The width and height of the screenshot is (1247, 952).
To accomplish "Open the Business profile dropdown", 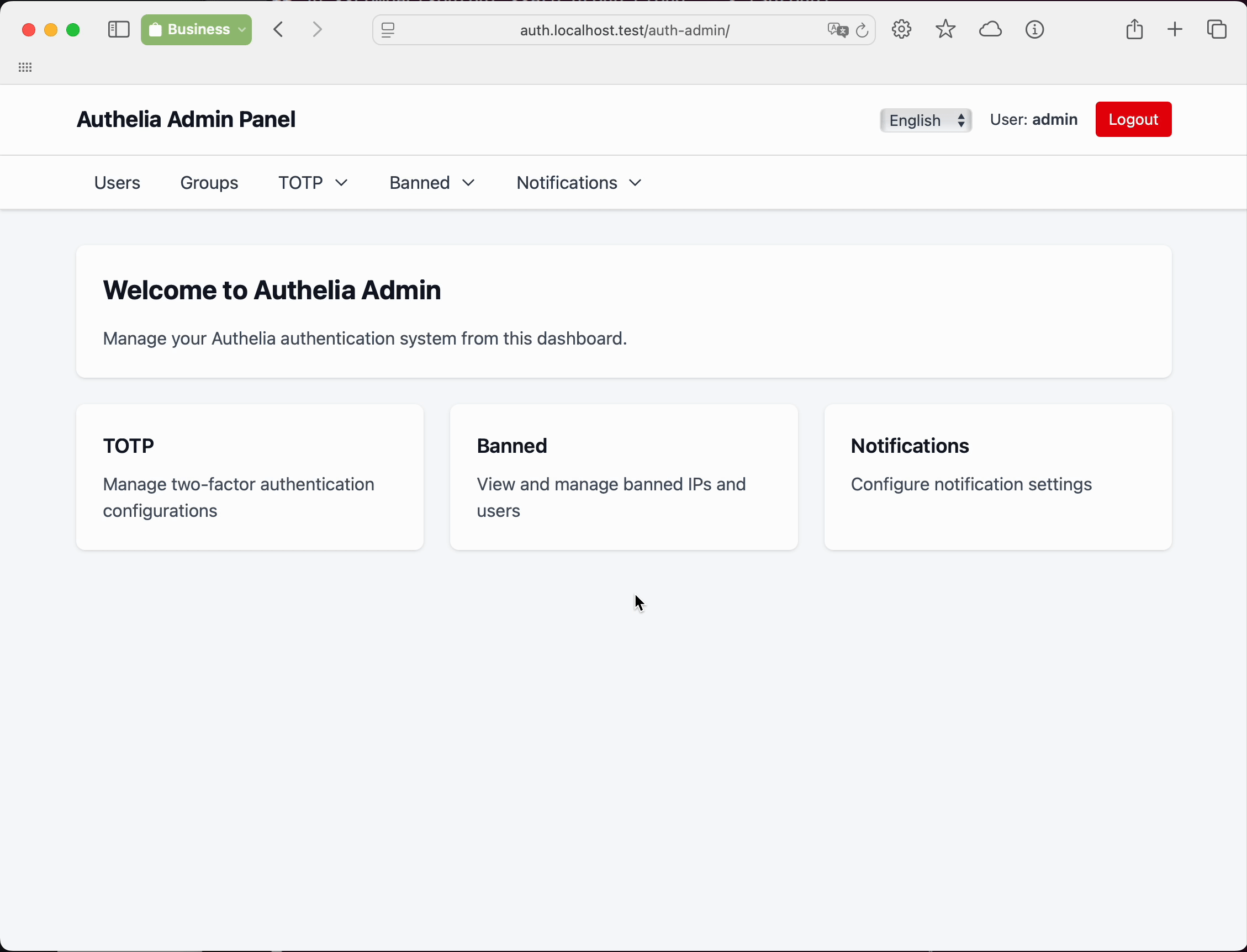I will pos(197,29).
